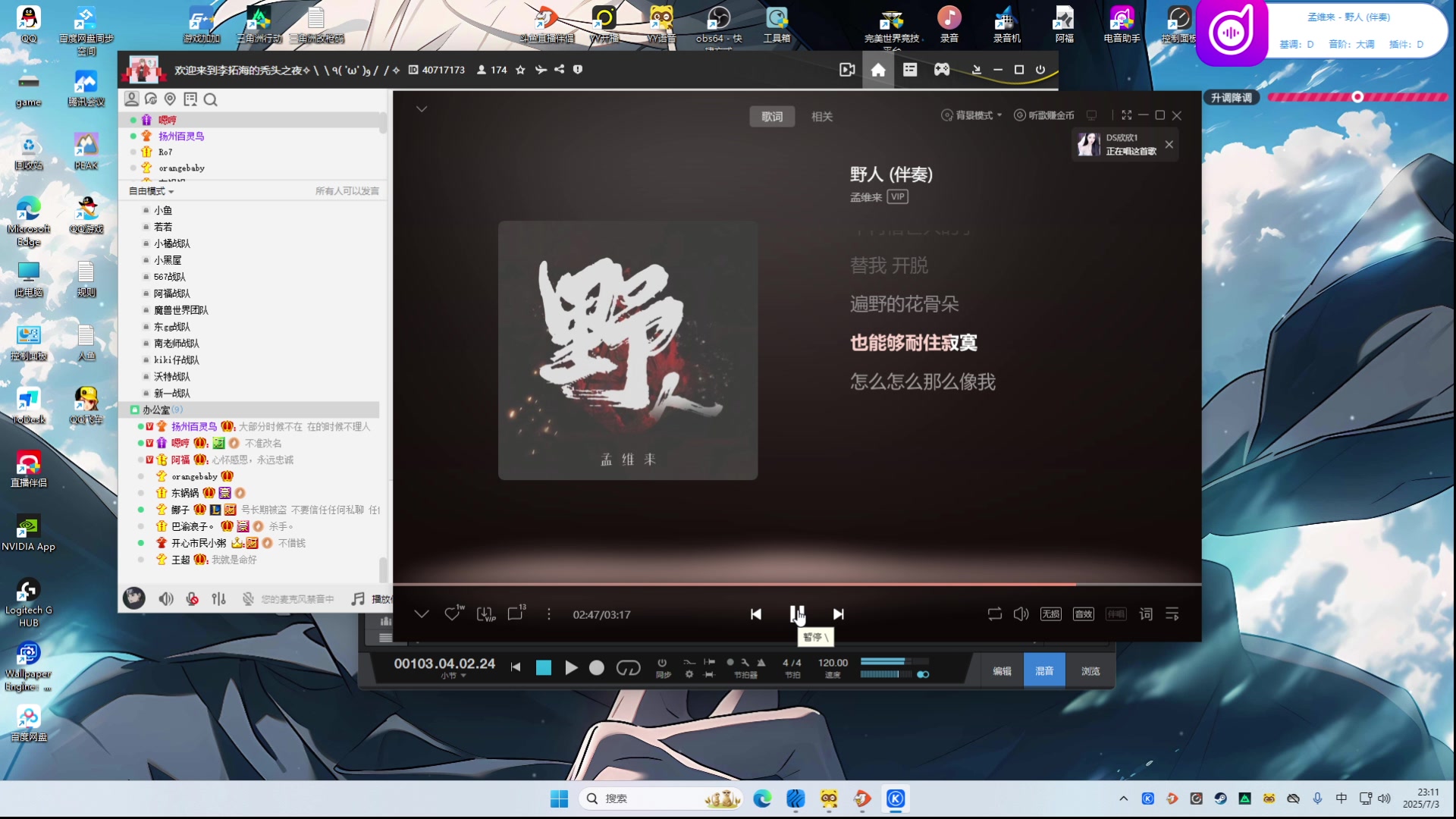Start playback in the DAW transport

click(x=571, y=667)
